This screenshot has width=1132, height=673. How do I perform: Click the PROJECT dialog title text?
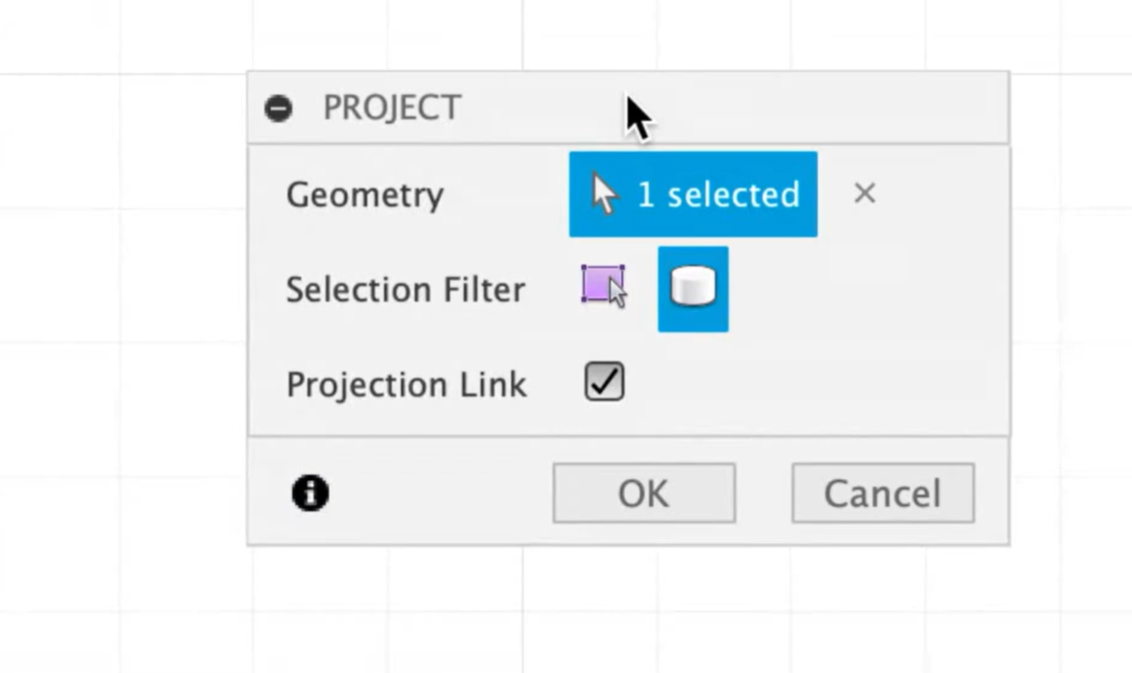pyautogui.click(x=392, y=108)
